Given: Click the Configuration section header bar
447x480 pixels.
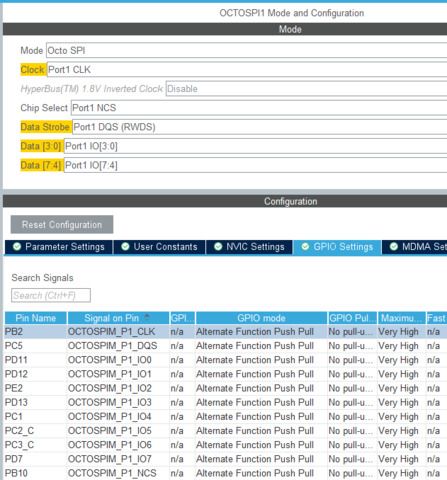Looking at the screenshot, I should 225,201.
